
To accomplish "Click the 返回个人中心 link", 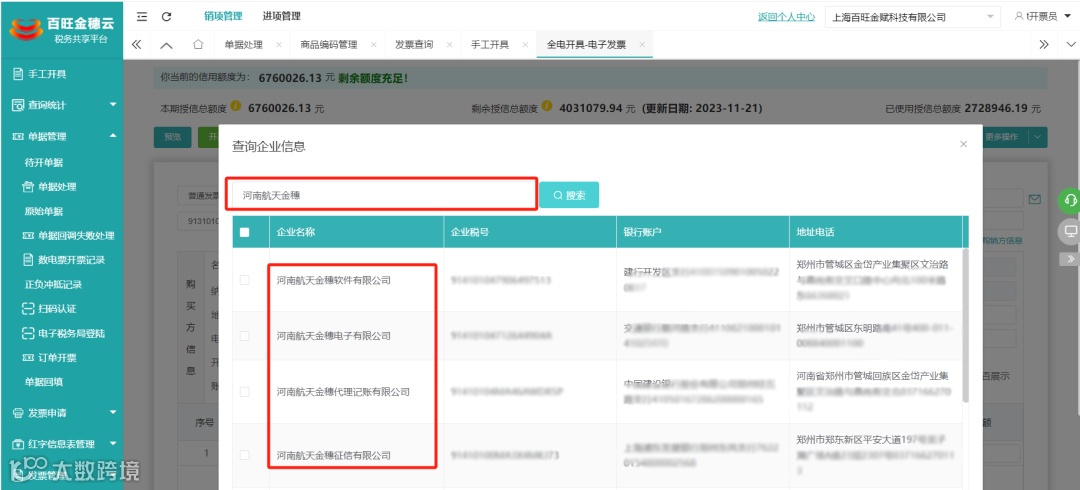I will [787, 17].
